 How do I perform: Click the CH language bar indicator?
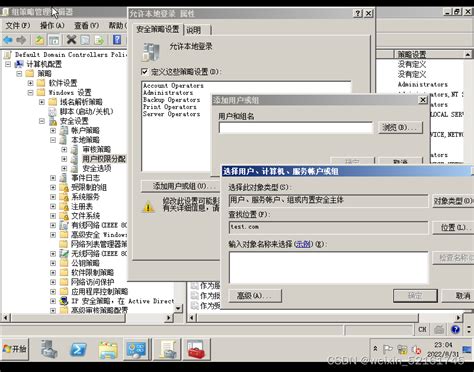coord(422,329)
